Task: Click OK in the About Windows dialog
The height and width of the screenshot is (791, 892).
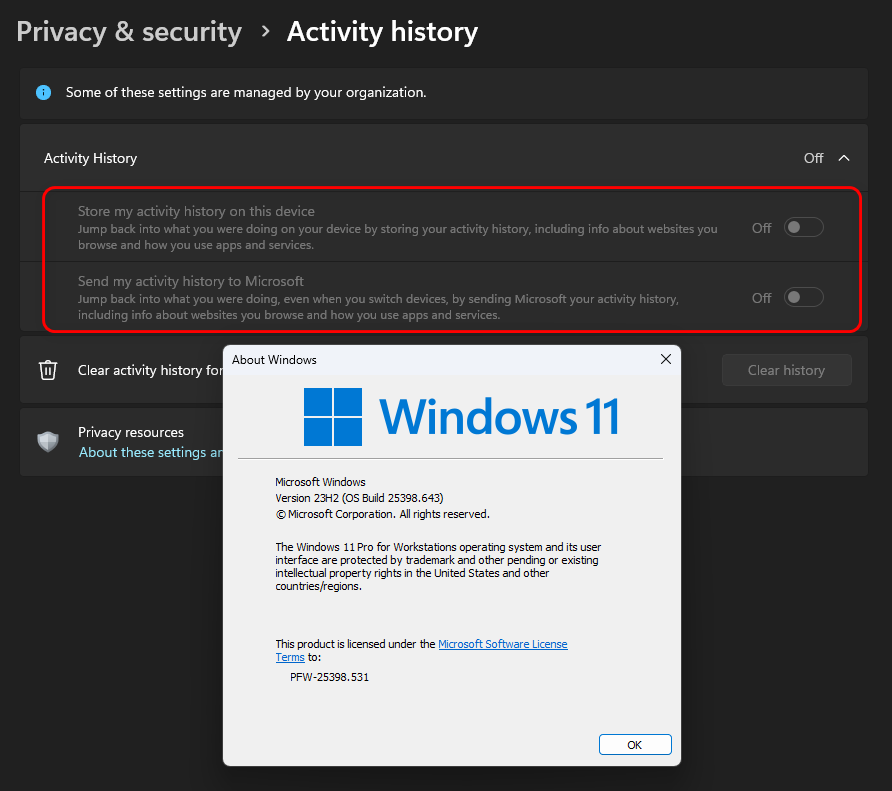Action: click(635, 745)
